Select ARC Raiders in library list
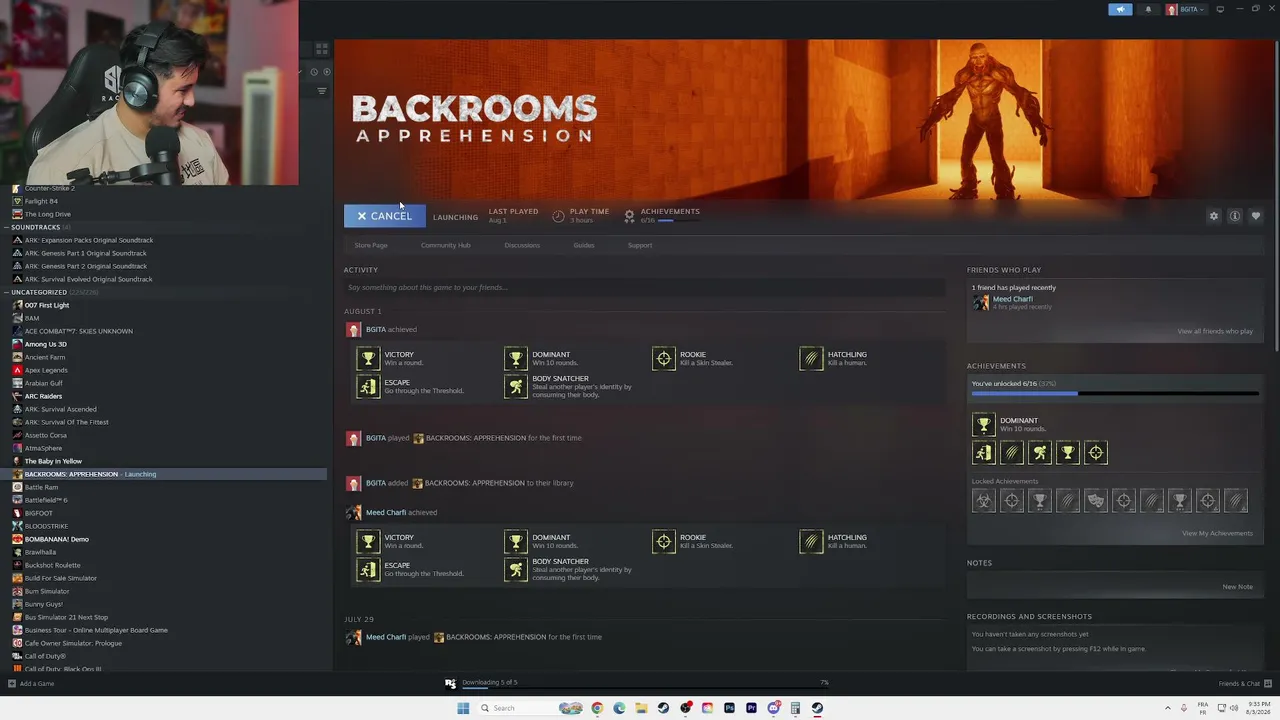1280x720 pixels. pyautogui.click(x=43, y=396)
